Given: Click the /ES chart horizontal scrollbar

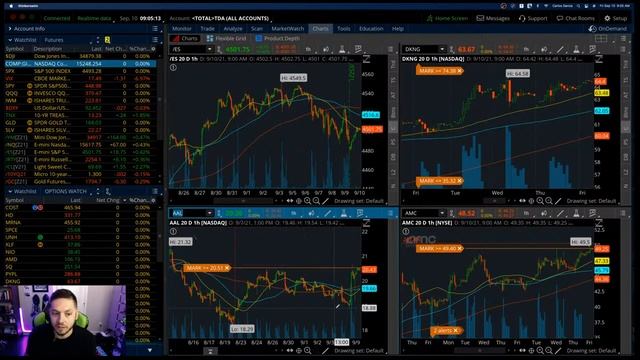Looking at the screenshot, I should tap(243, 201).
